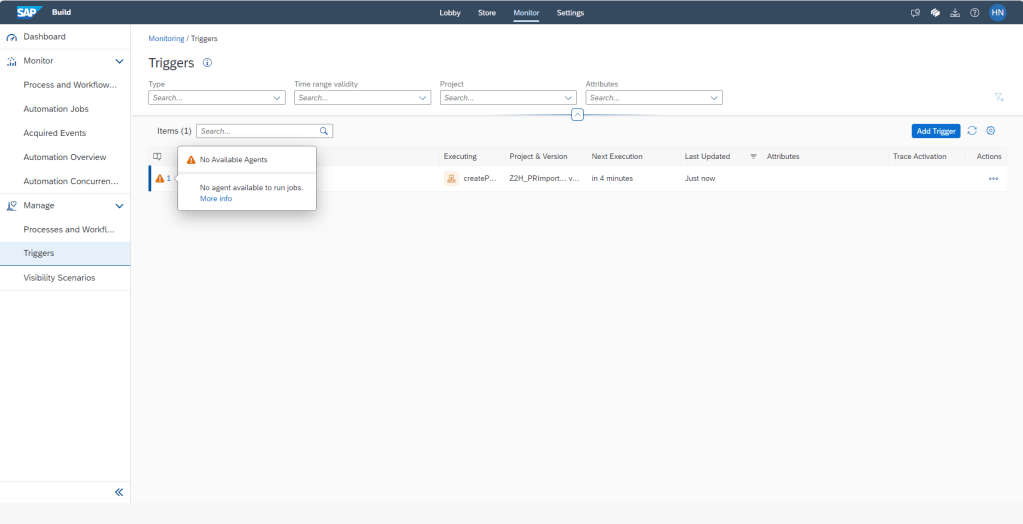This screenshot has height=524, width=1023.
Task: Click the Items search input field
Action: point(258,131)
